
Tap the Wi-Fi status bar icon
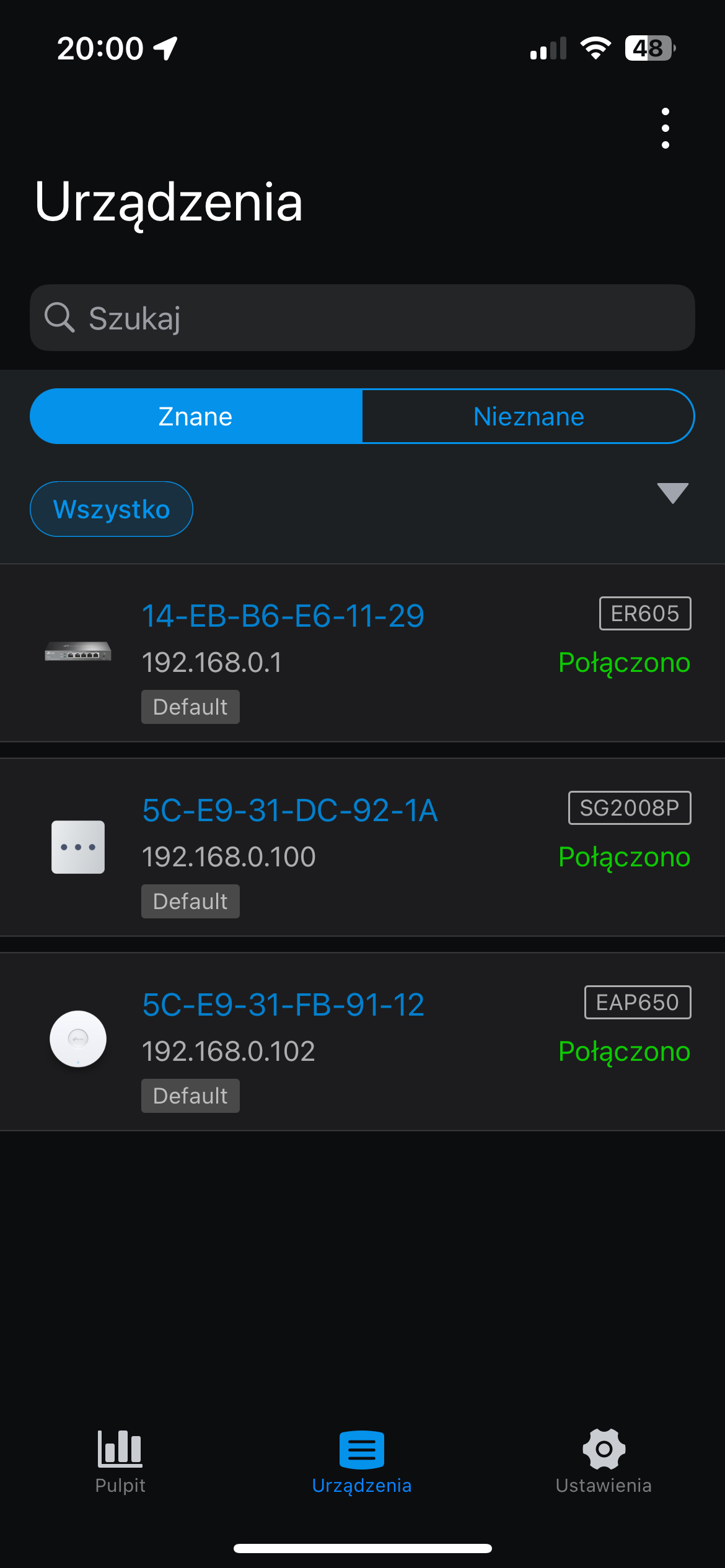pyautogui.click(x=595, y=48)
